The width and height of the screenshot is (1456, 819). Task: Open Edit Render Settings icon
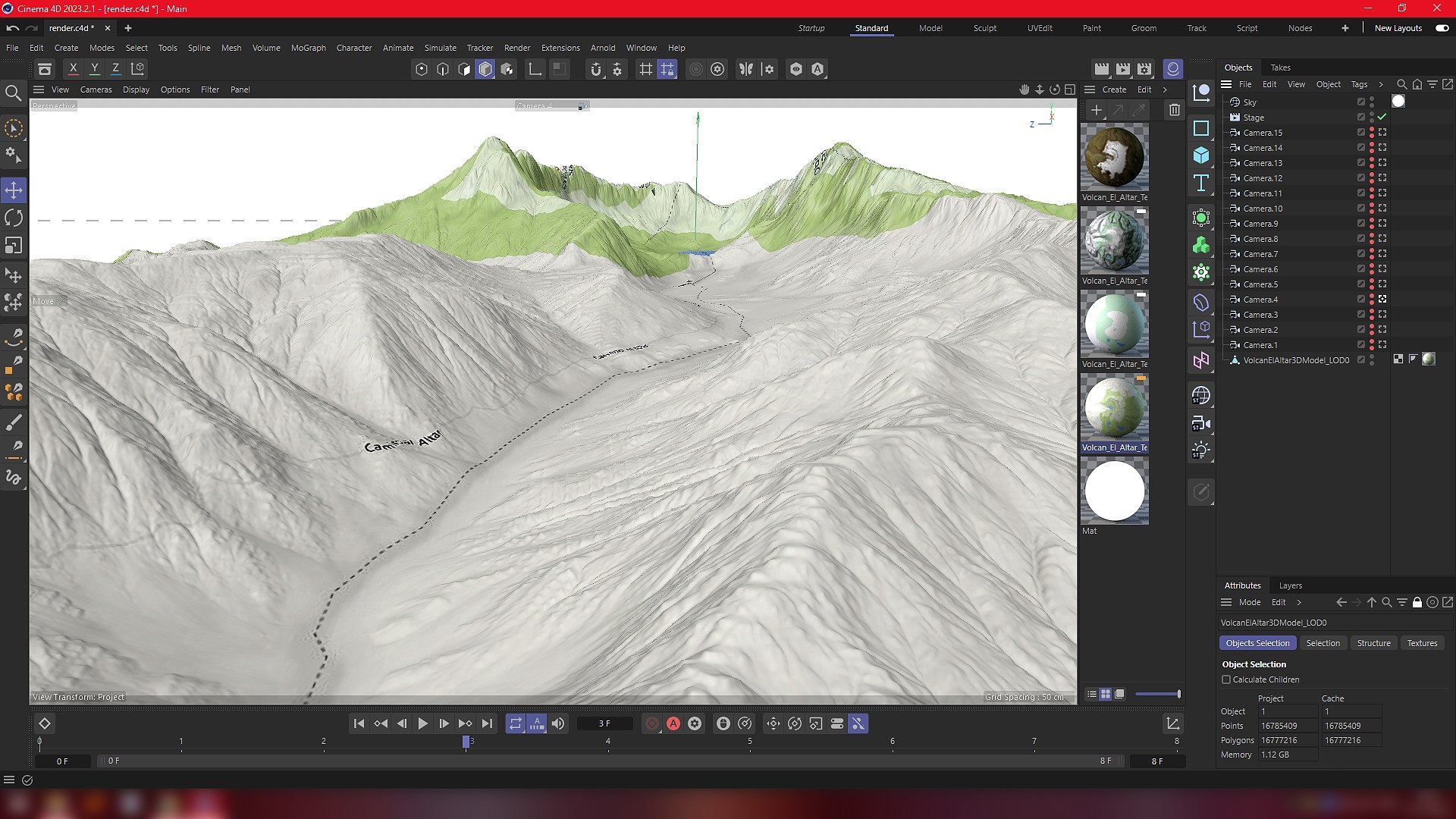coord(1144,69)
